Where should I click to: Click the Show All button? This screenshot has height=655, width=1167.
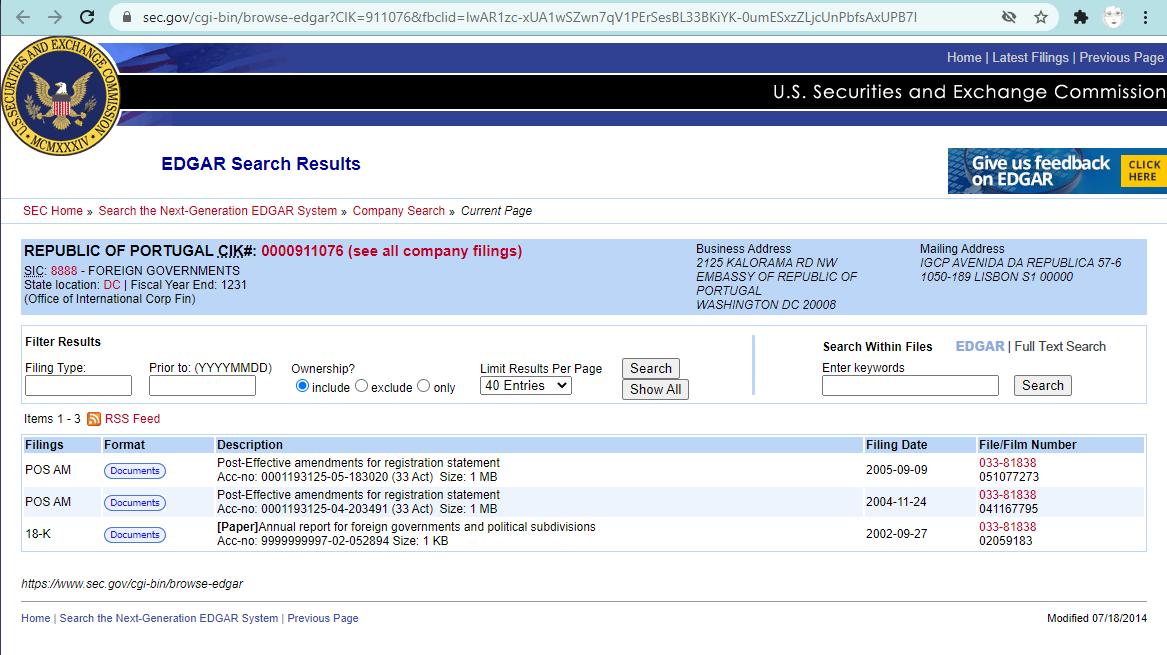click(655, 389)
